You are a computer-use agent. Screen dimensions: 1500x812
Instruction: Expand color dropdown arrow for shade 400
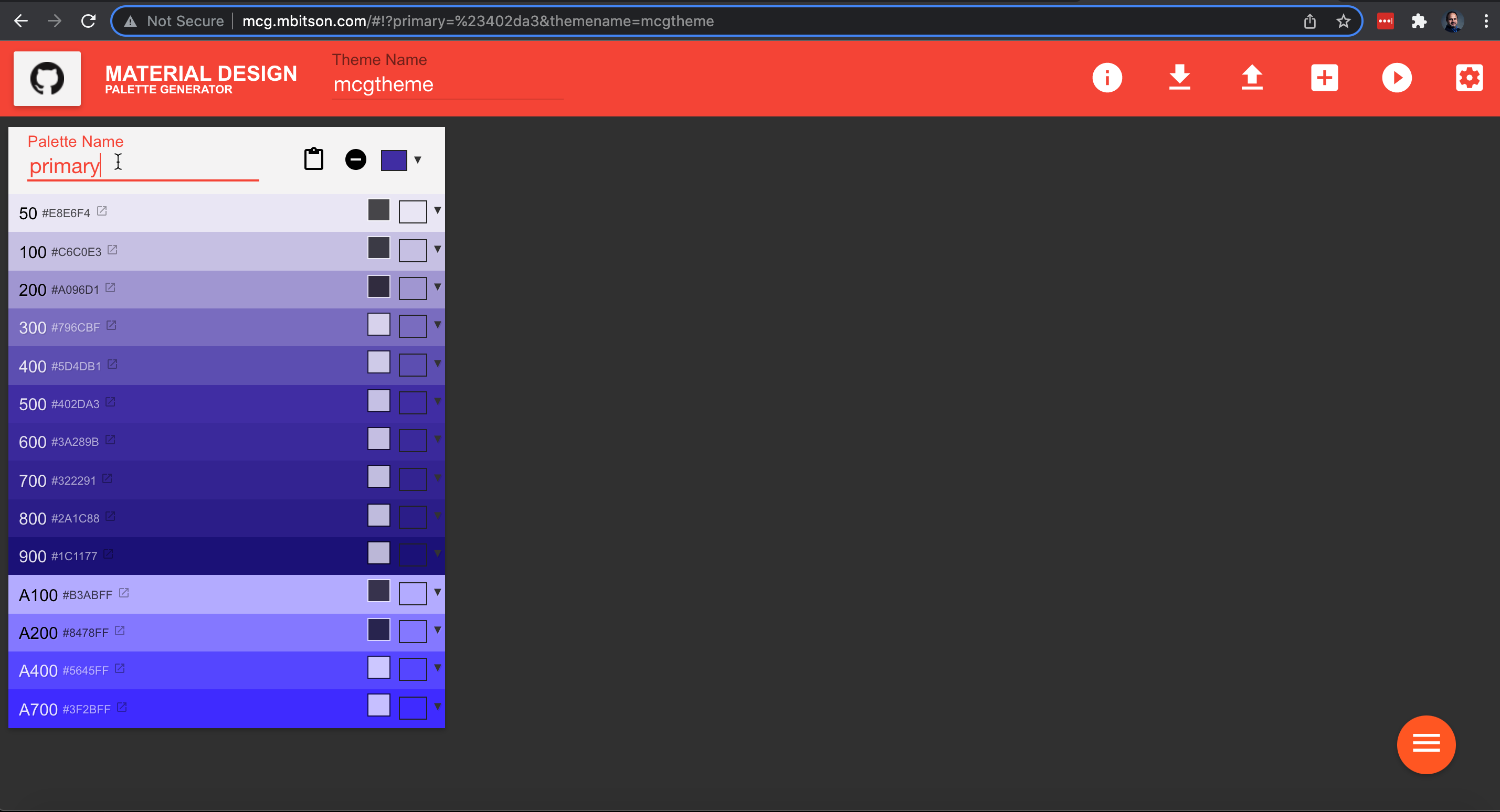[x=437, y=363]
